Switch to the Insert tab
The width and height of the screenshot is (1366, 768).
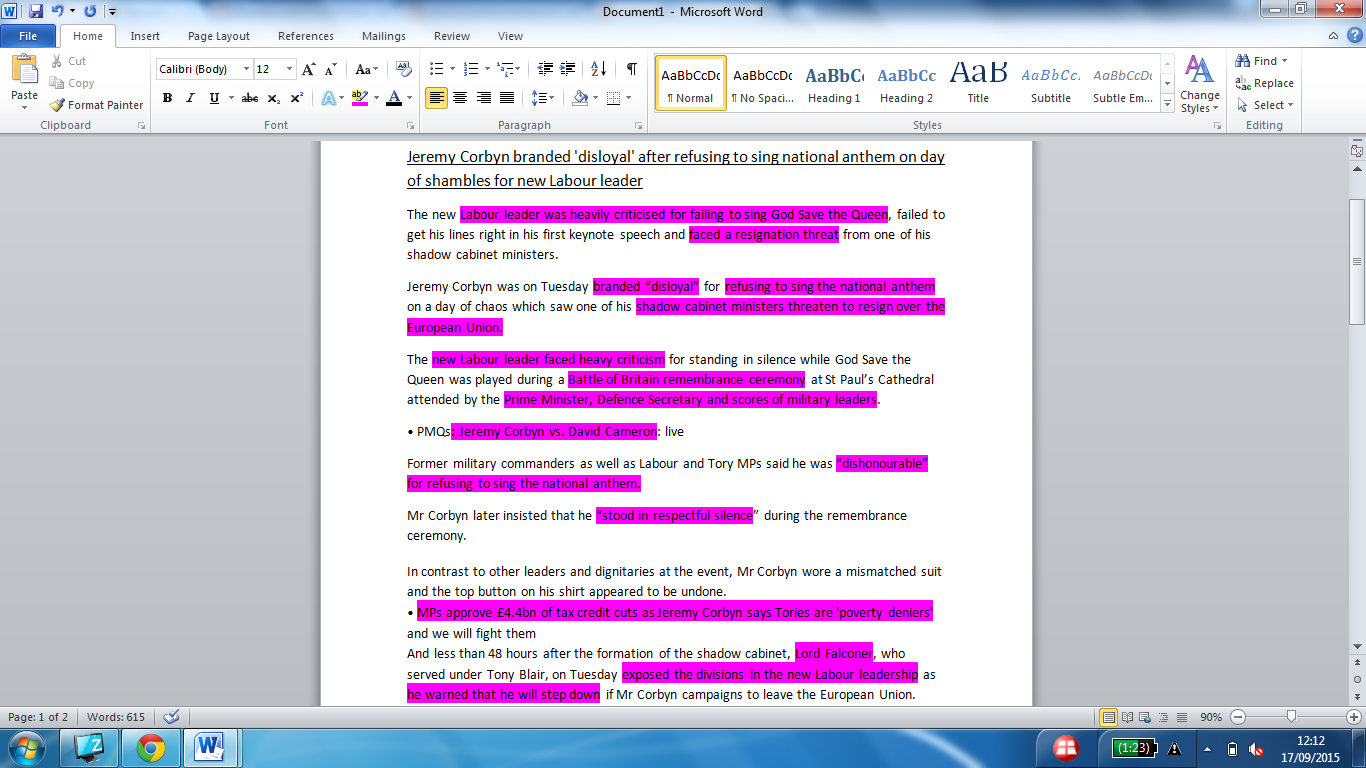[145, 36]
